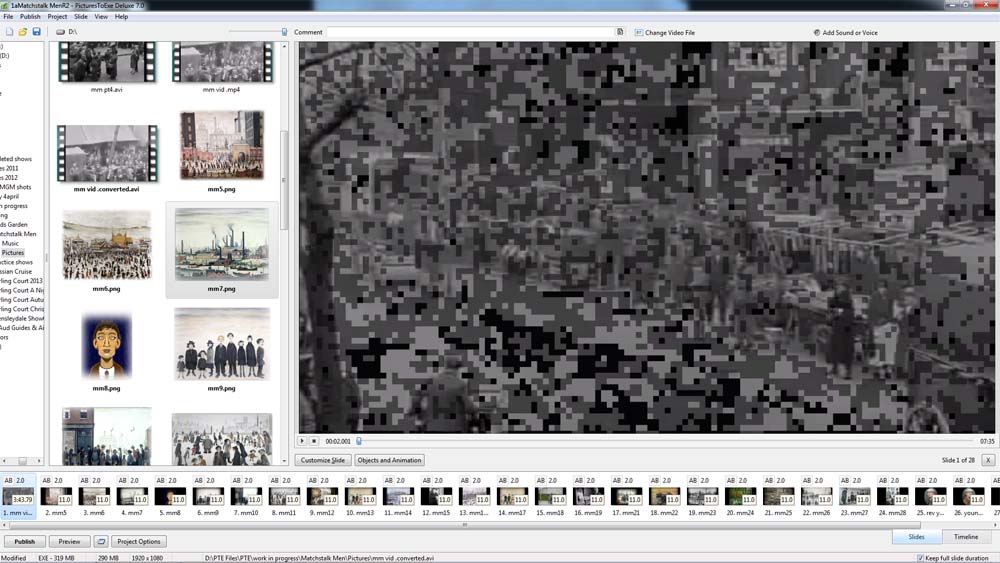The height and width of the screenshot is (563, 1000).
Task: Select mm6.png thumbnail in file browser
Action: 107,245
